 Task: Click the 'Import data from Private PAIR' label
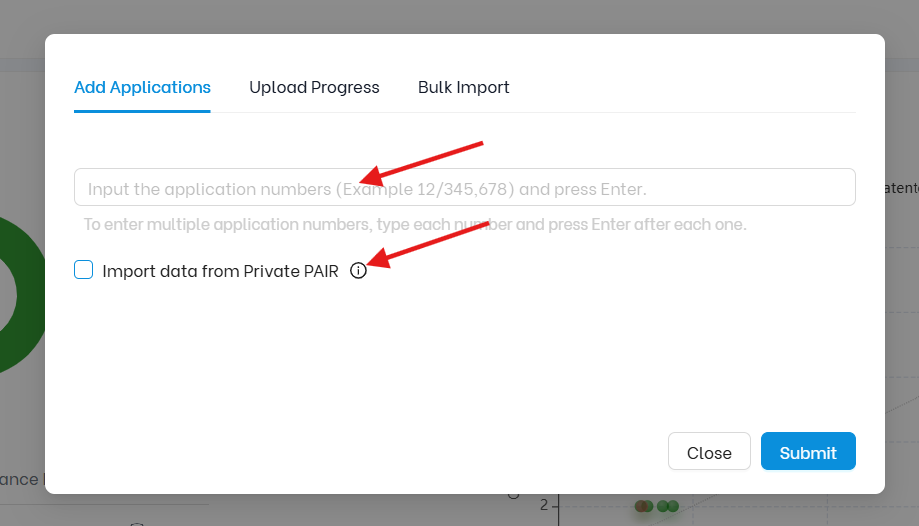(220, 271)
